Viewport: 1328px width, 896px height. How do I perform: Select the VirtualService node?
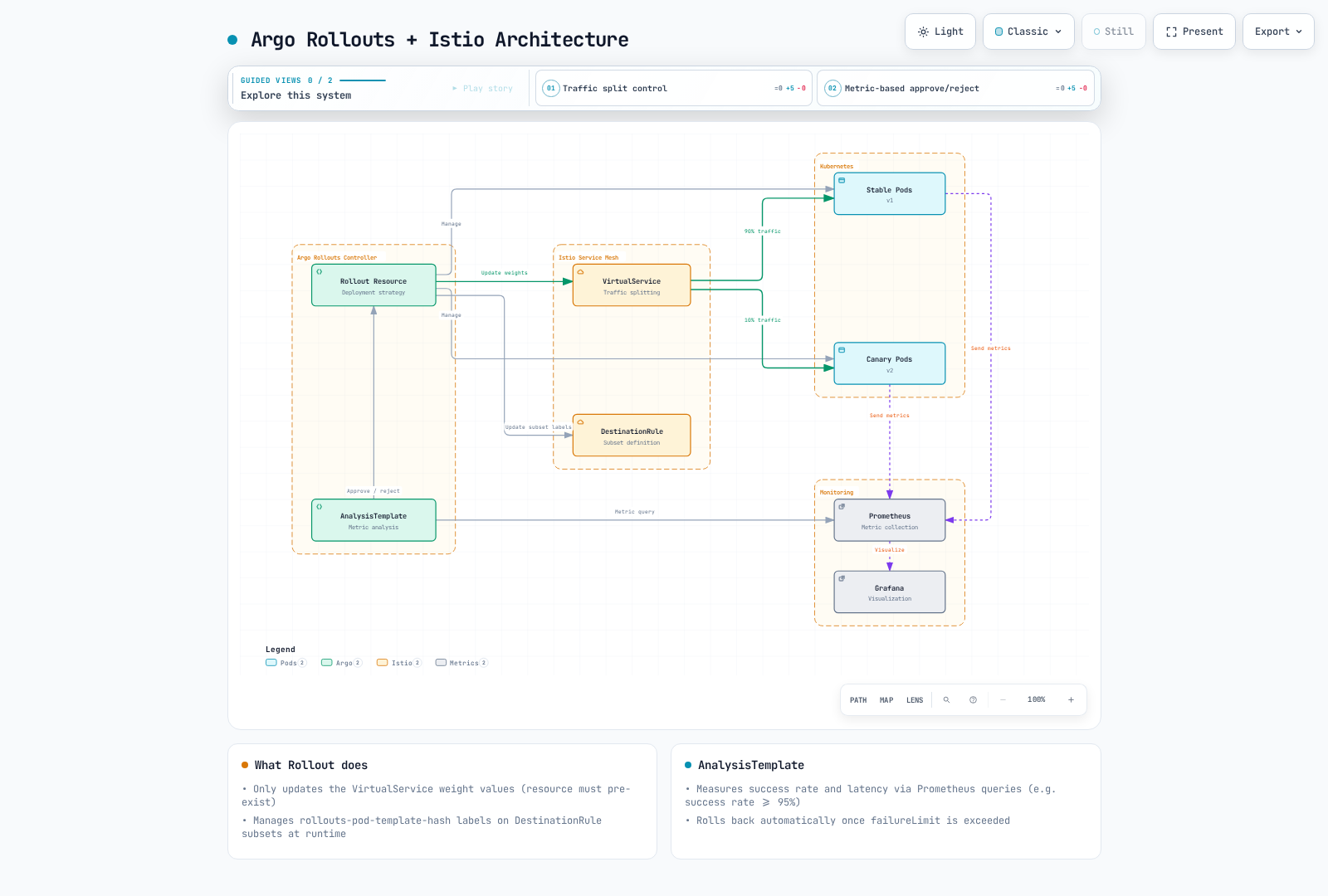pos(632,285)
